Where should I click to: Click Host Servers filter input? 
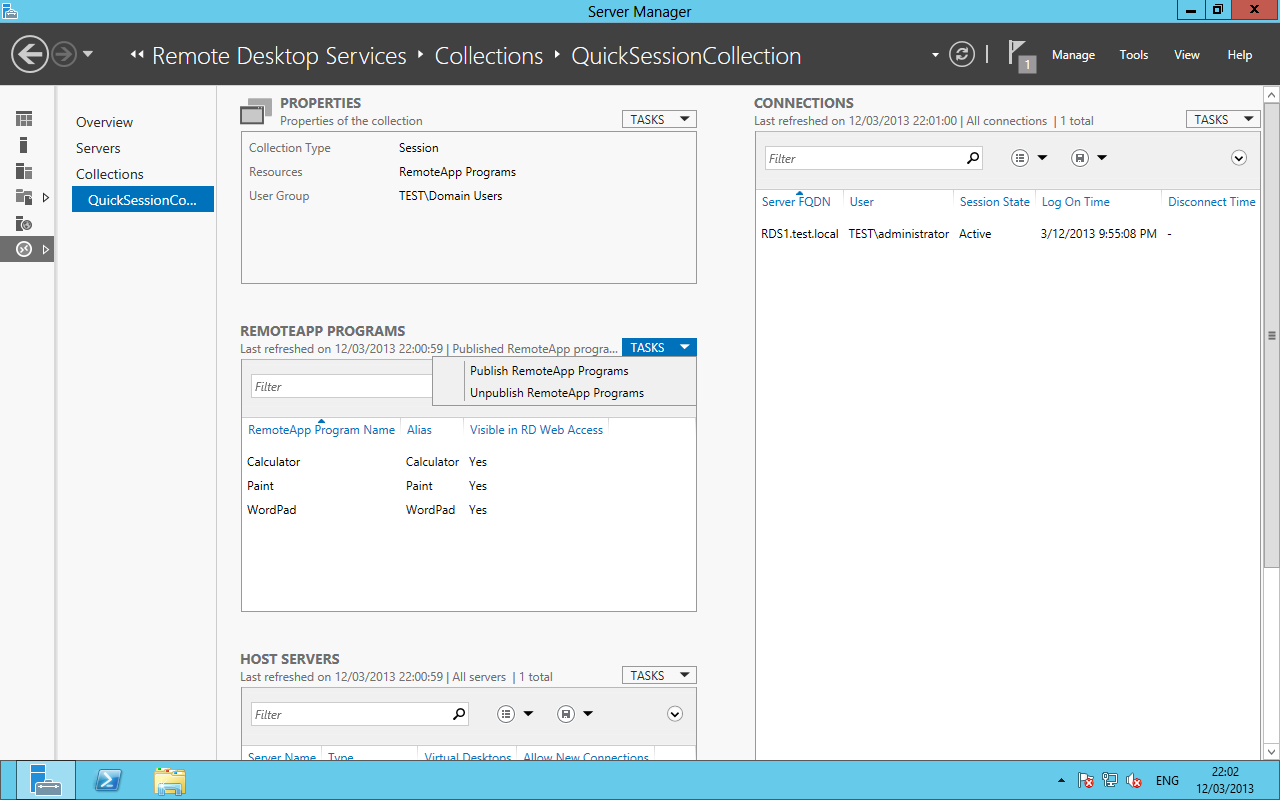(x=351, y=714)
